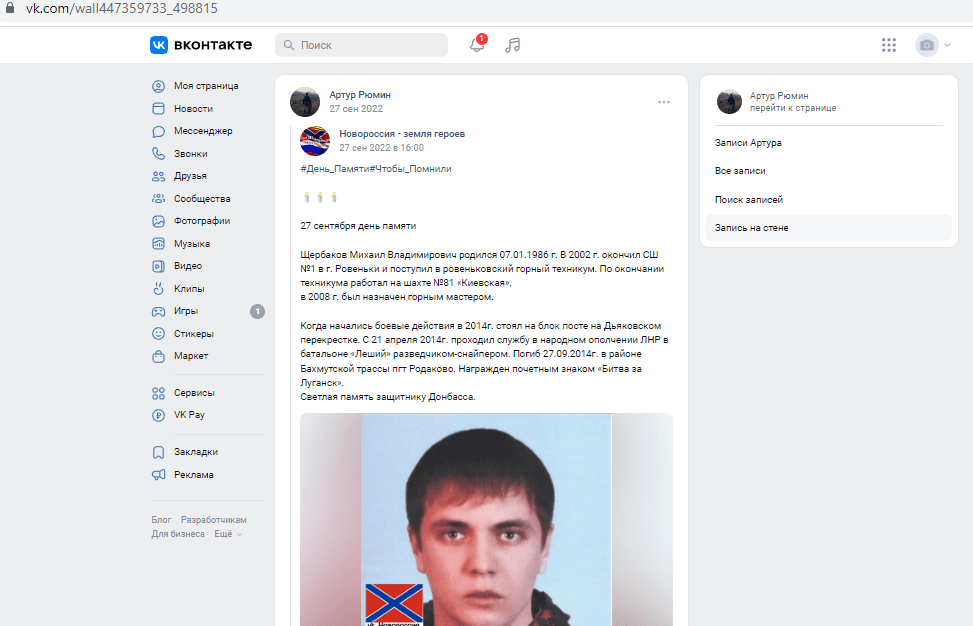Open the notifications bell icon

pos(477,45)
